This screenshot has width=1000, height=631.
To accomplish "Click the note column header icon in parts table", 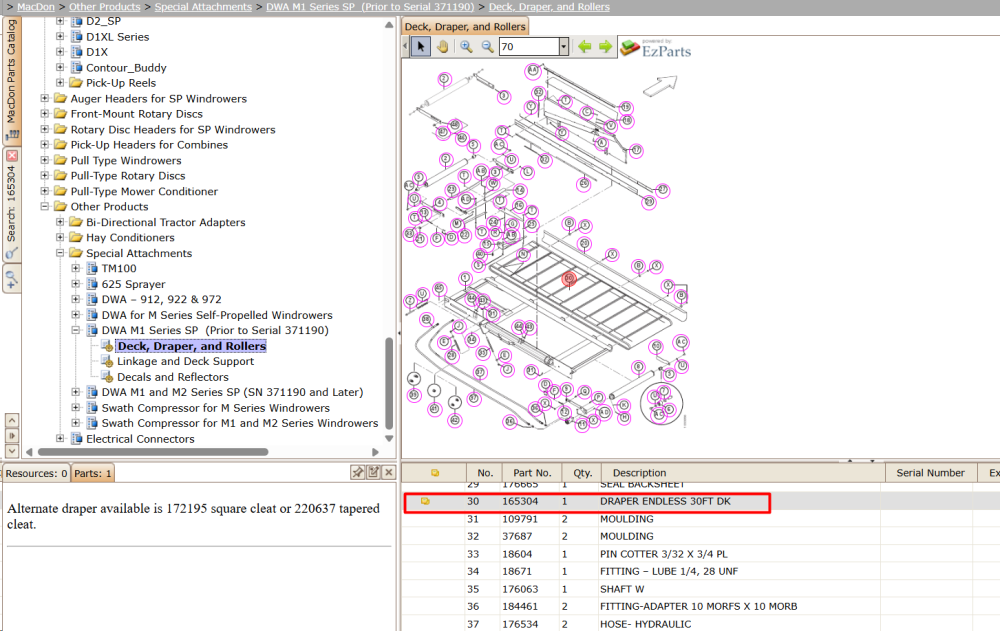I will click(435, 473).
